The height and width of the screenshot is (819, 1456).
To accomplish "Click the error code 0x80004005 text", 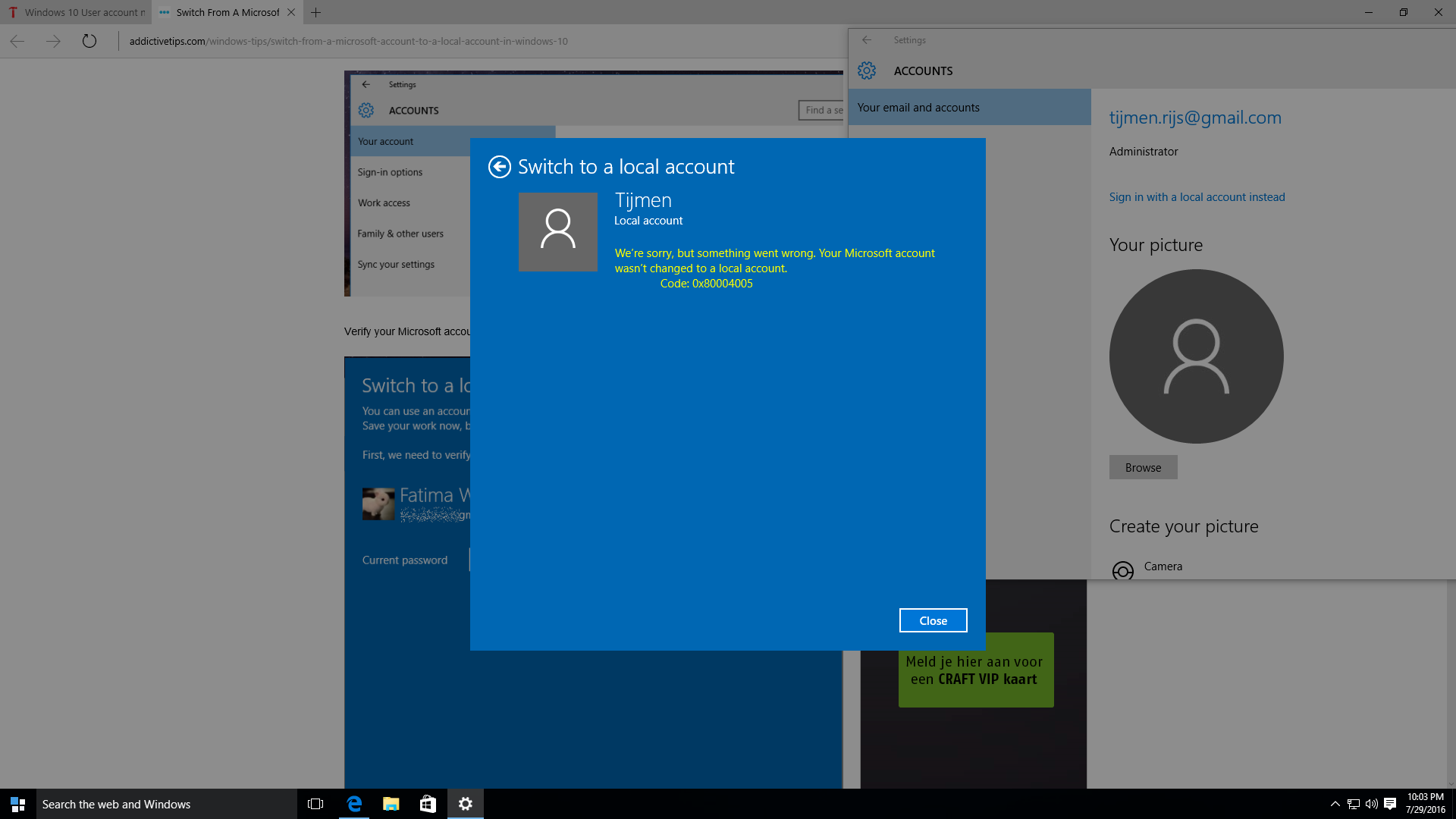I will click(x=706, y=284).
